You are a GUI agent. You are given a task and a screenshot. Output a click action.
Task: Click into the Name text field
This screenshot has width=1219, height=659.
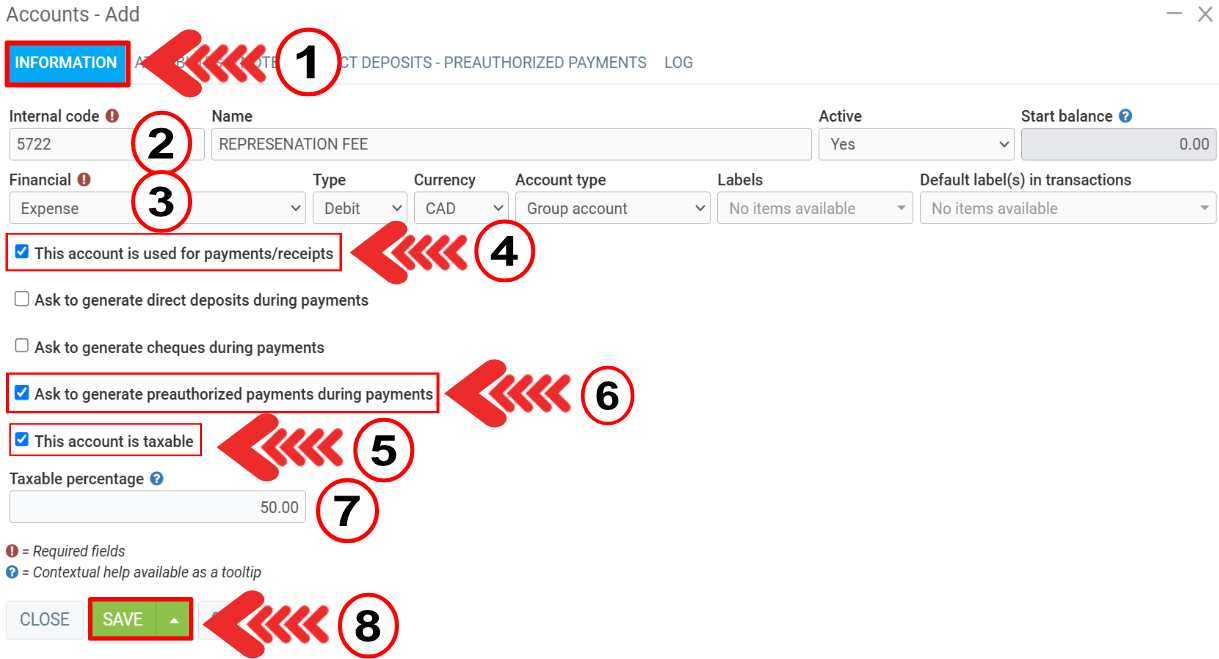(x=510, y=144)
